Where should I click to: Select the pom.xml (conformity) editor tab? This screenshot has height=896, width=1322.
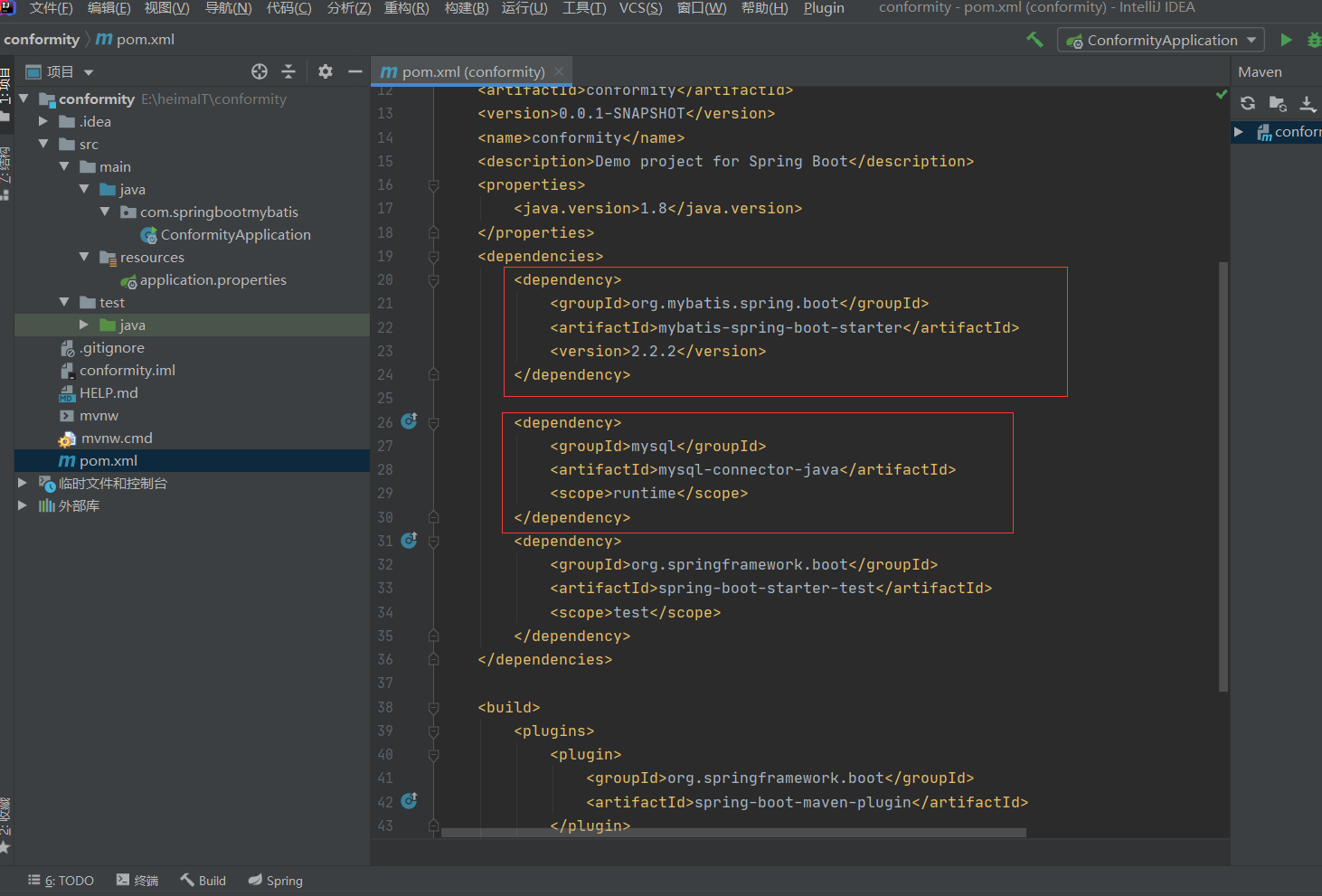[472, 71]
